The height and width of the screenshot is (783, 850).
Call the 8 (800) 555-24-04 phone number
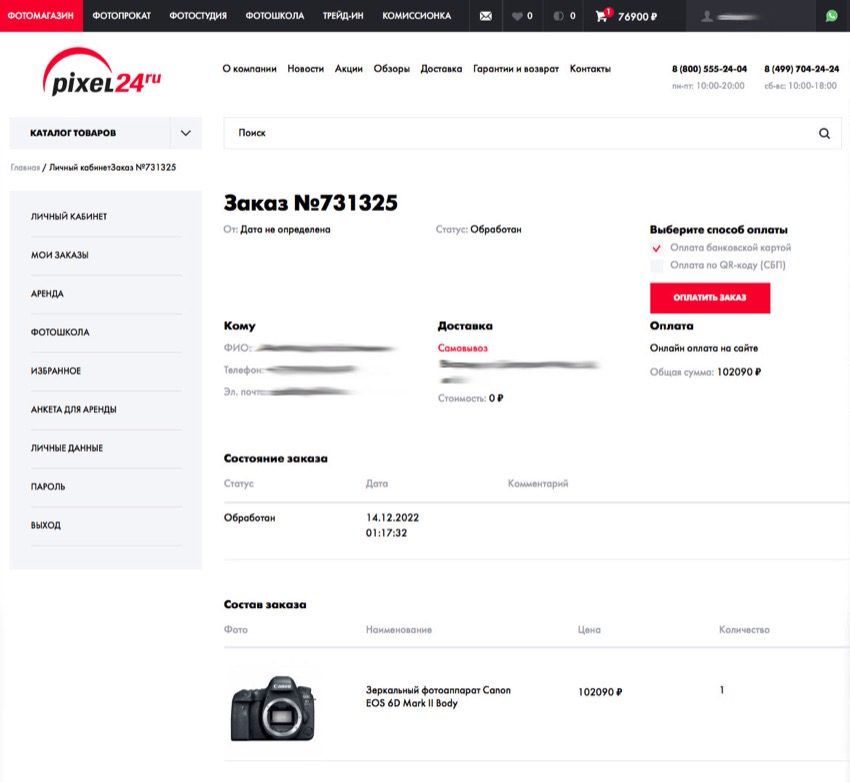(x=709, y=69)
